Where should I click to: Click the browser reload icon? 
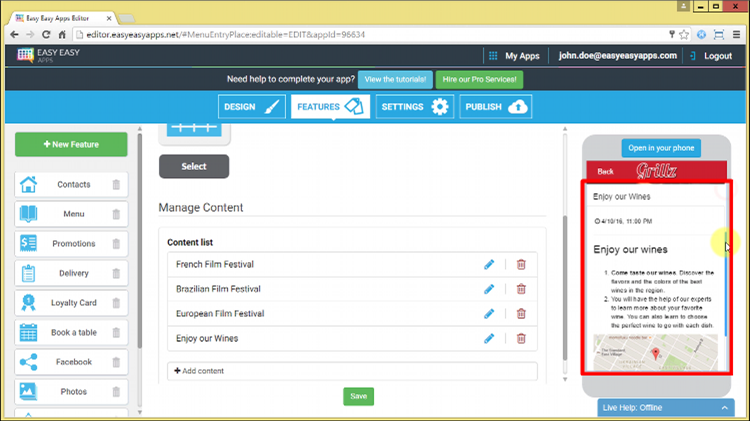point(47,34)
